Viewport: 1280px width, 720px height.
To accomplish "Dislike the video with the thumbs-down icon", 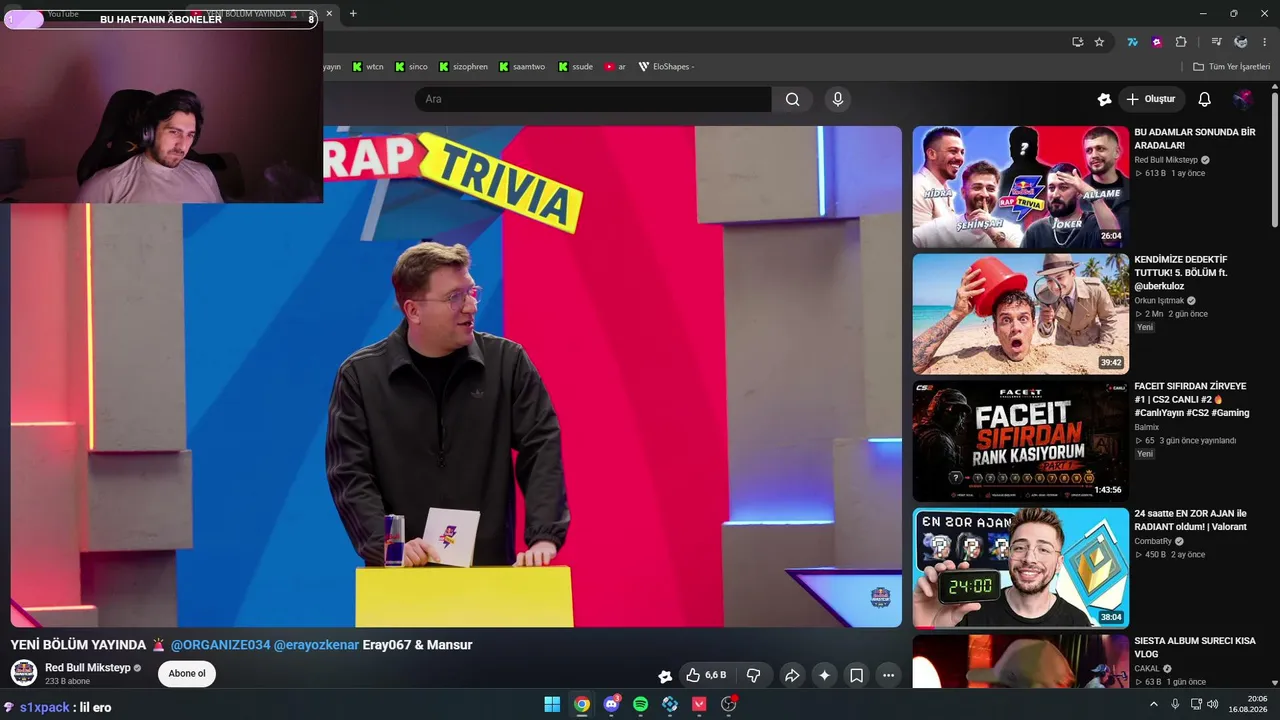I will click(x=754, y=675).
